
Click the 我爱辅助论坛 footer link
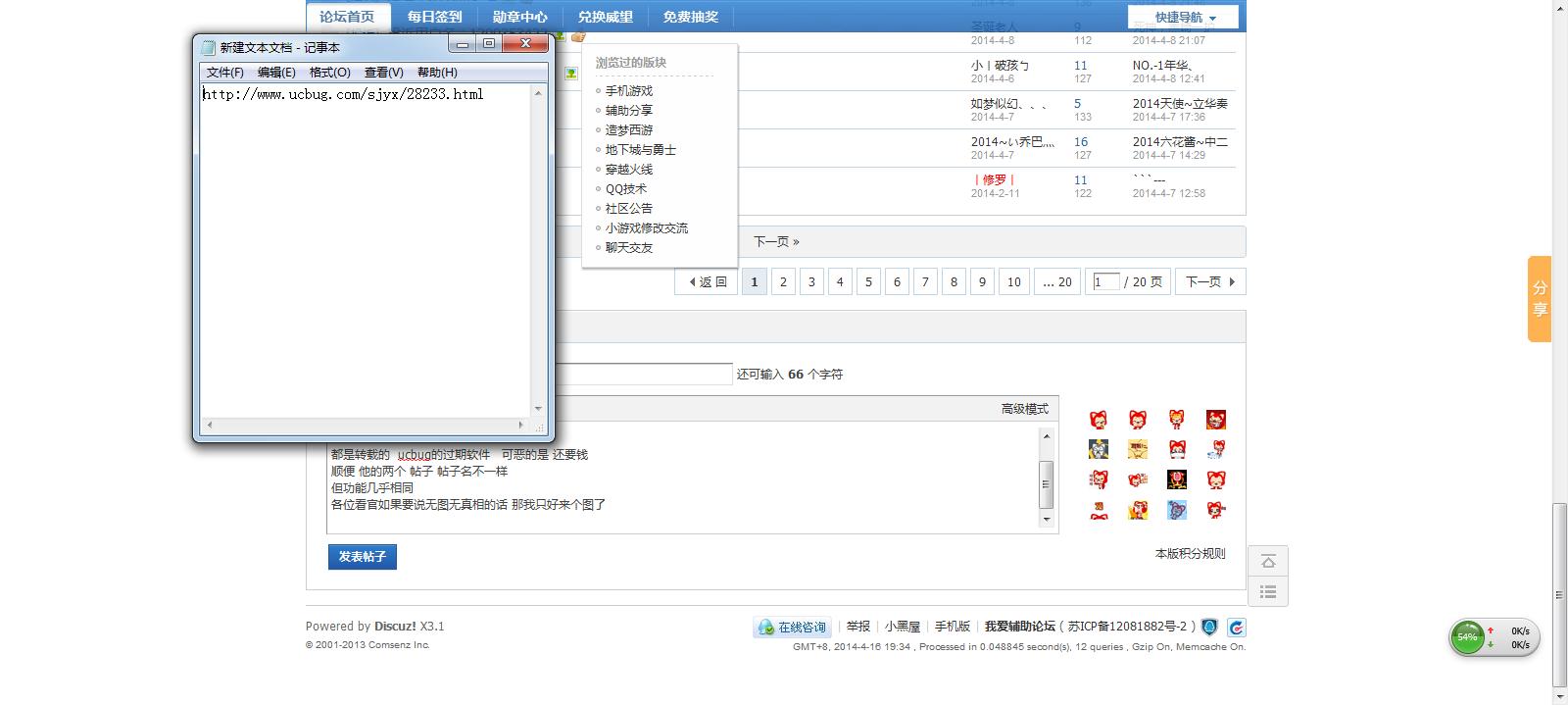(x=1020, y=627)
